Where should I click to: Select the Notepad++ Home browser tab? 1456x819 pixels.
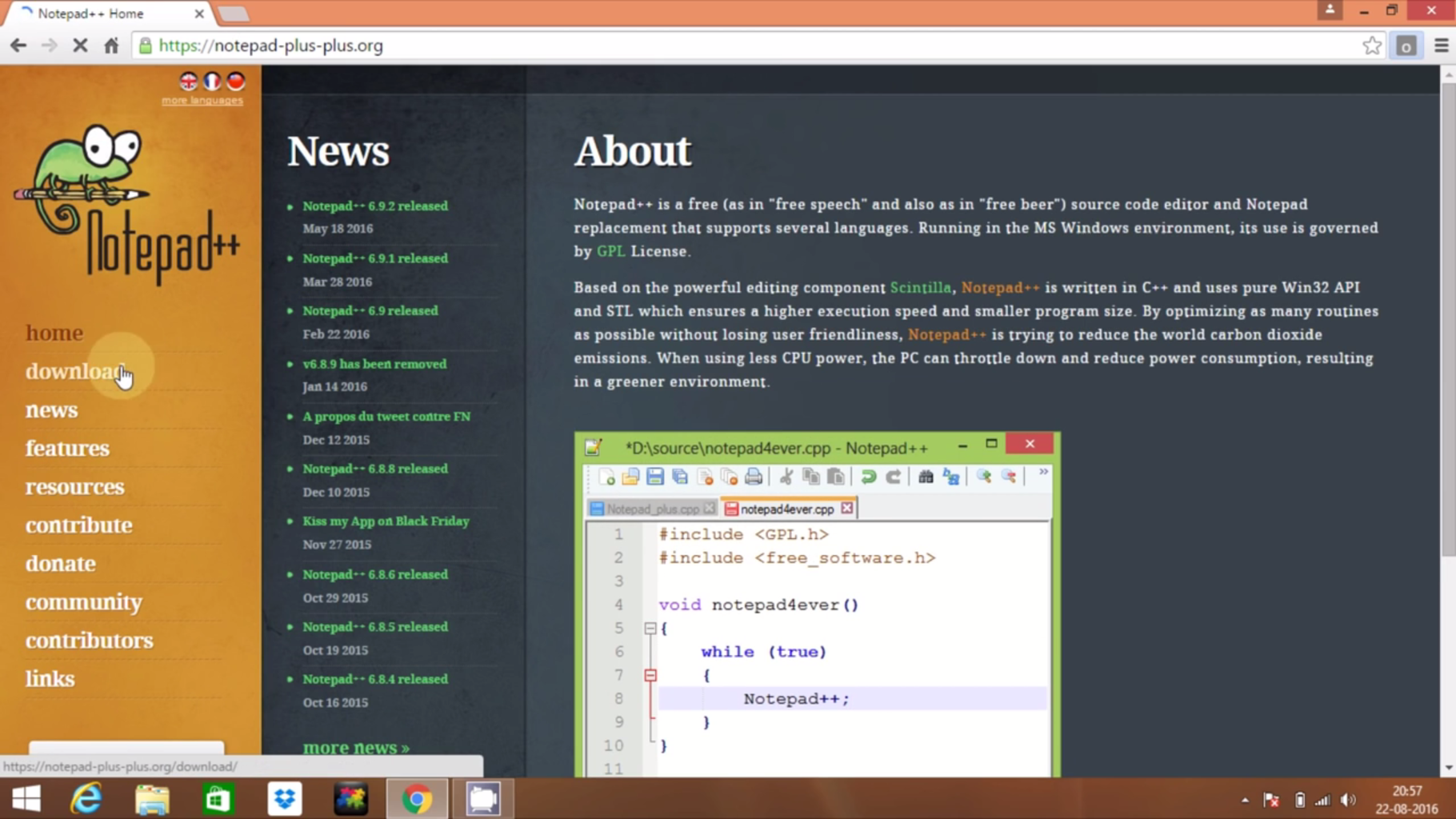pos(109,14)
